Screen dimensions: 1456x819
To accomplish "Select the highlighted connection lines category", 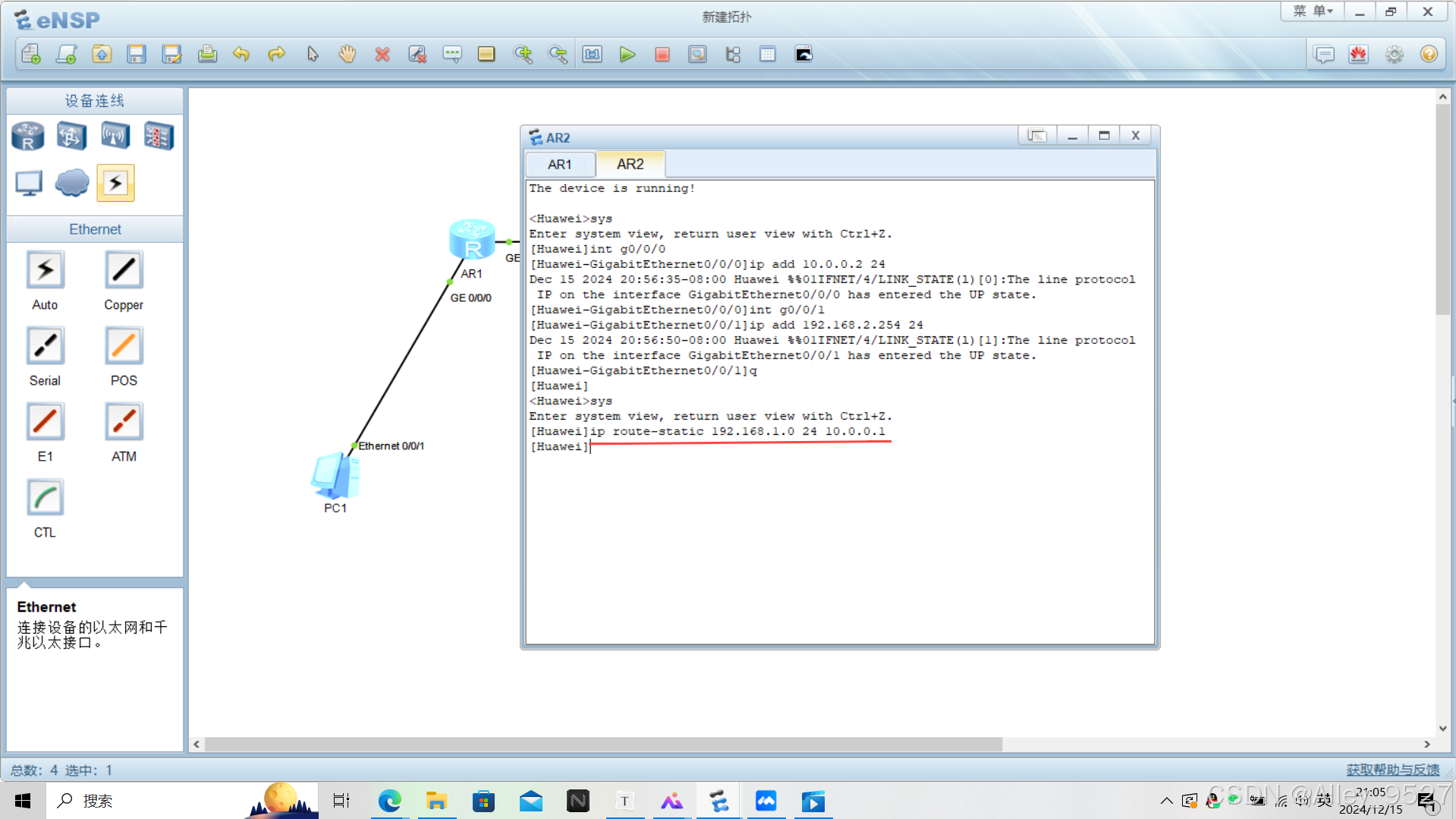I will coord(115,183).
